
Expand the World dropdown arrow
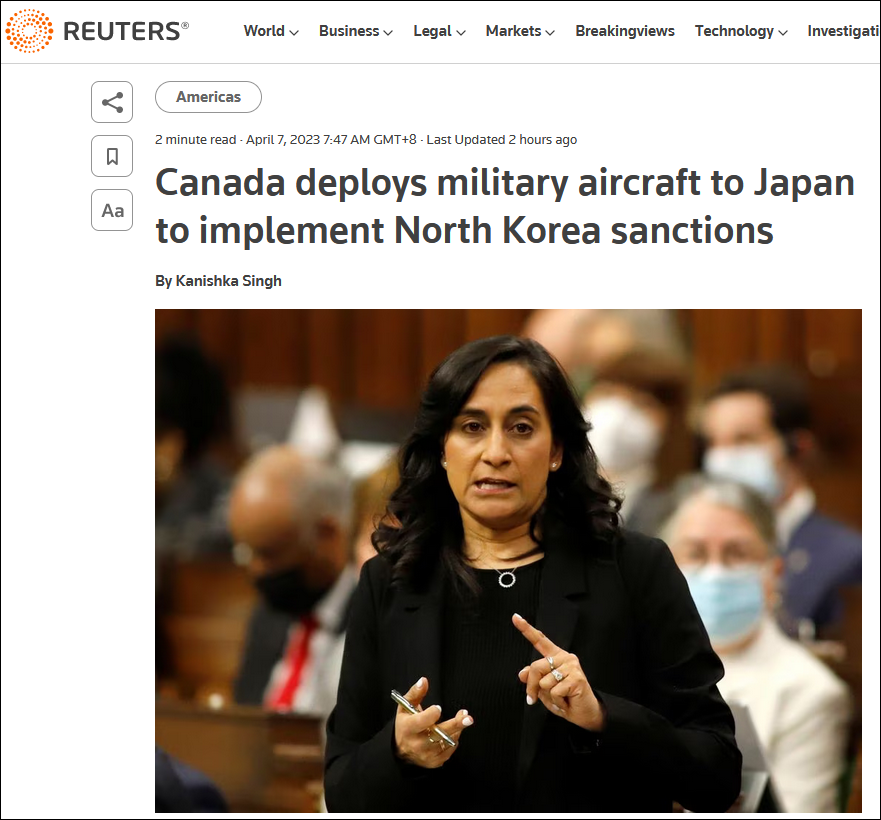[294, 33]
